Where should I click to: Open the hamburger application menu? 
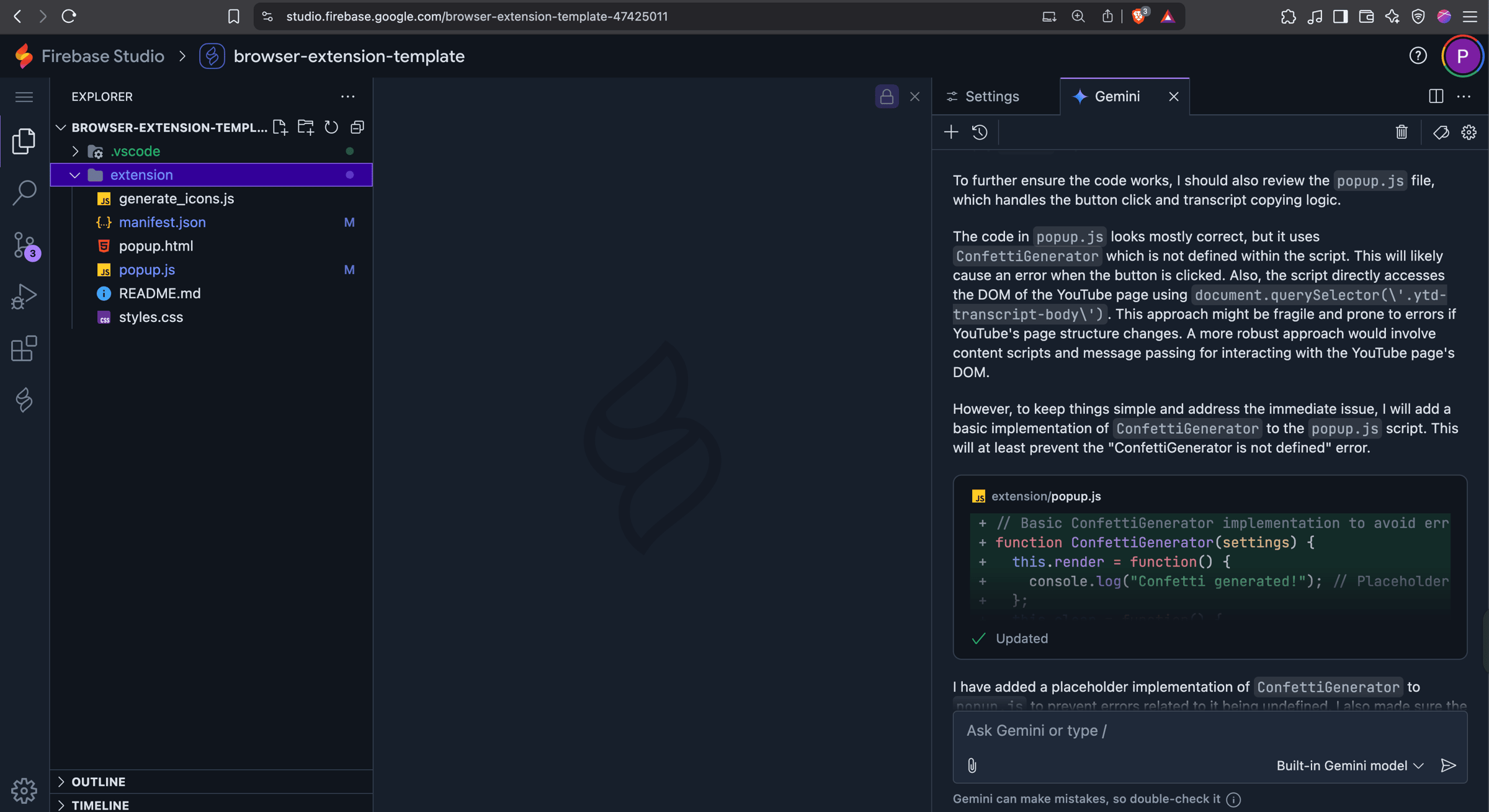pyautogui.click(x=24, y=97)
